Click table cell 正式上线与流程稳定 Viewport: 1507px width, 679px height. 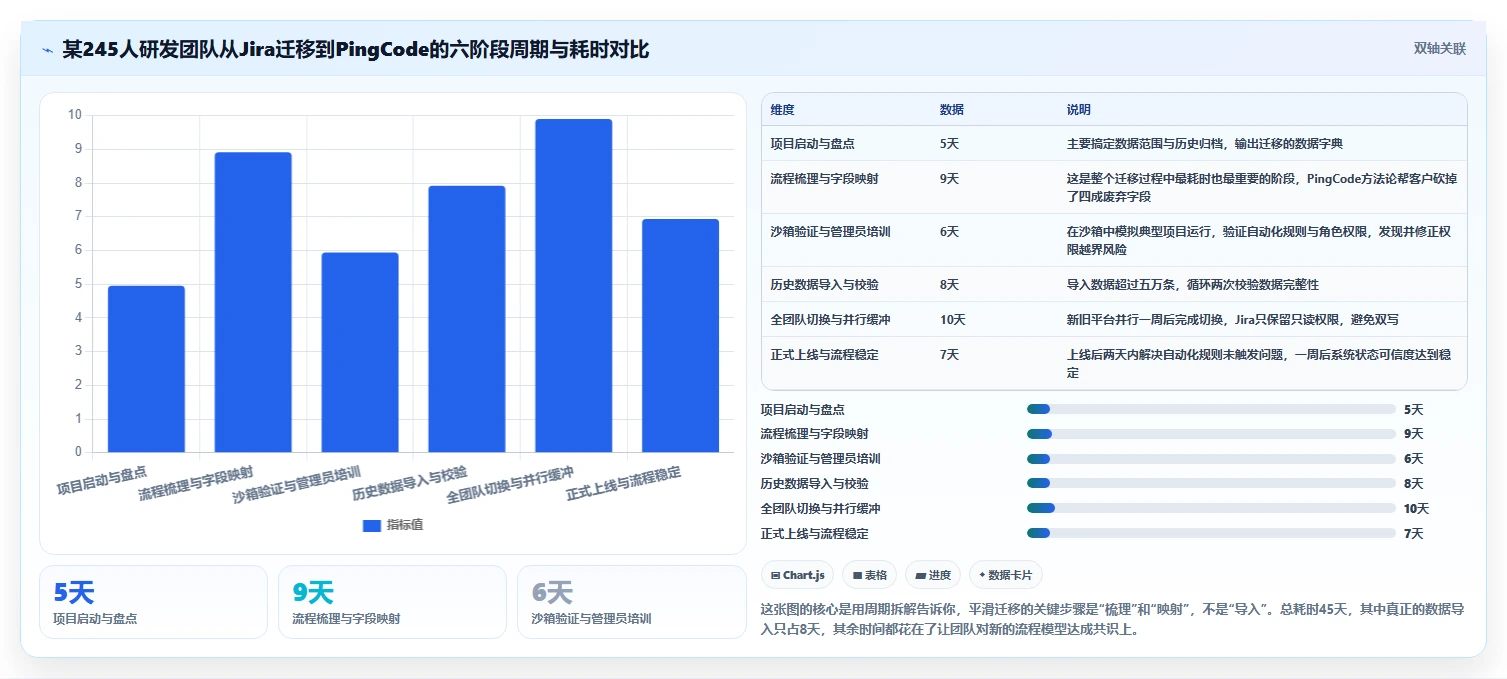pos(824,355)
